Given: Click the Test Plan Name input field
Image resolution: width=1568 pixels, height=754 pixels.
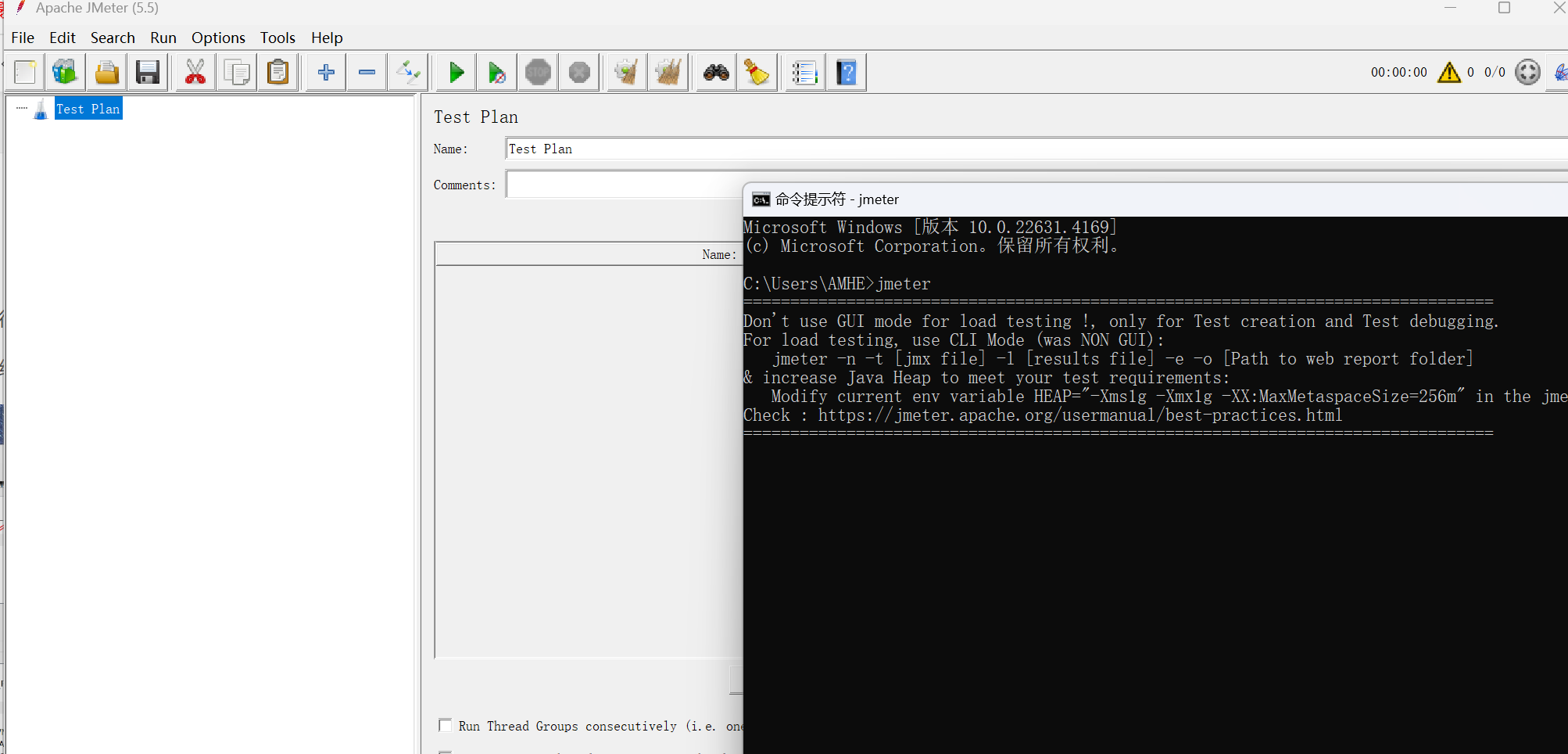Looking at the screenshot, I should coord(1036,149).
